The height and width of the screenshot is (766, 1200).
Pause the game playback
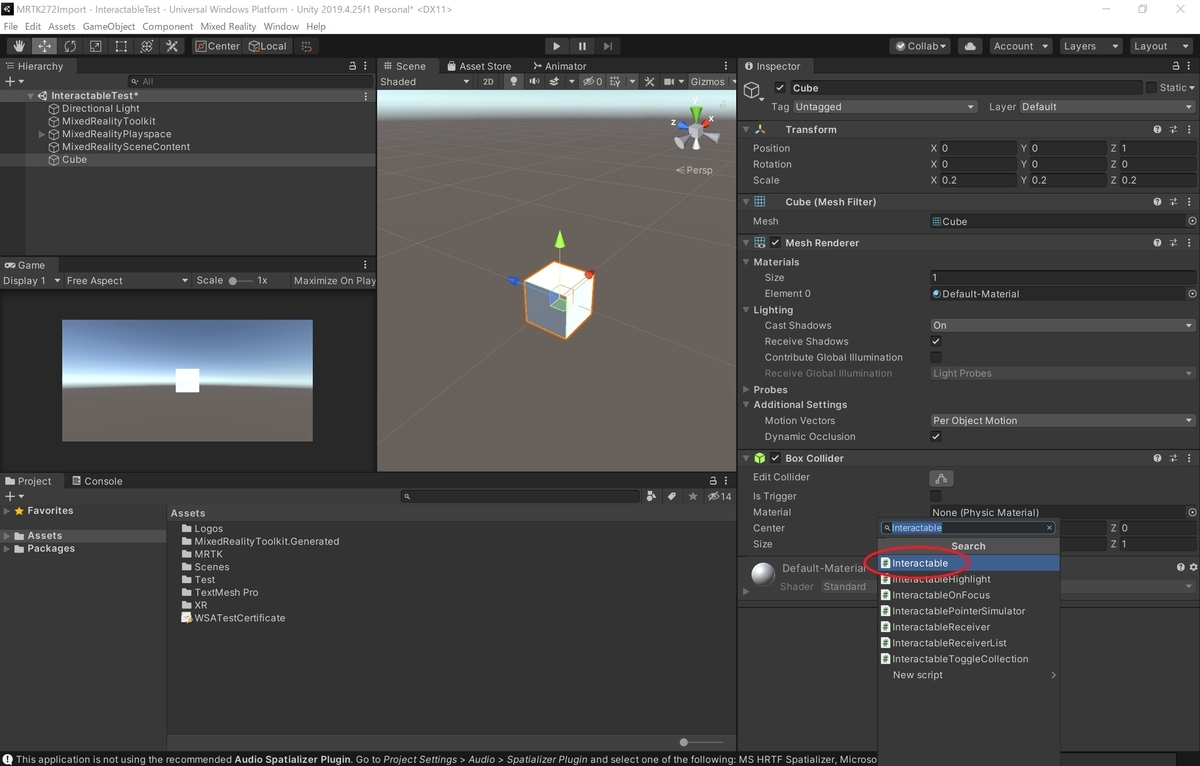(x=582, y=46)
